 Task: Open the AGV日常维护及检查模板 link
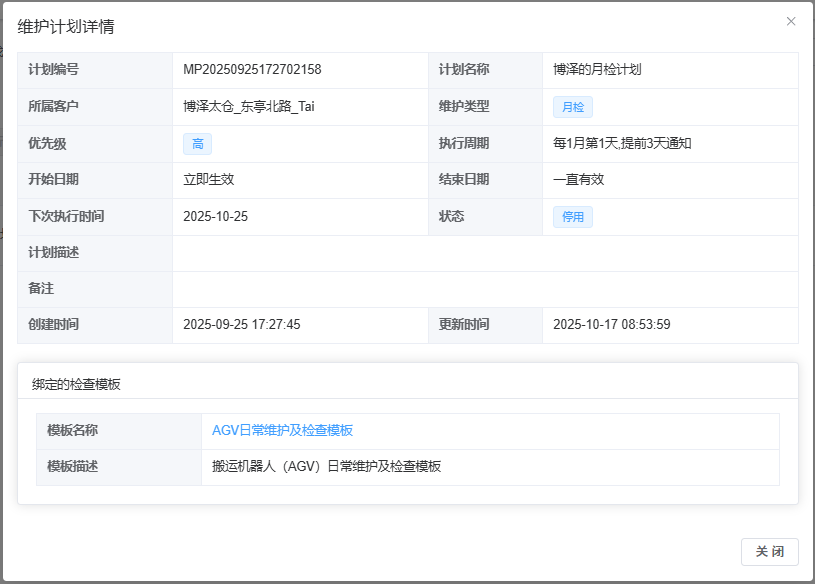(x=282, y=430)
